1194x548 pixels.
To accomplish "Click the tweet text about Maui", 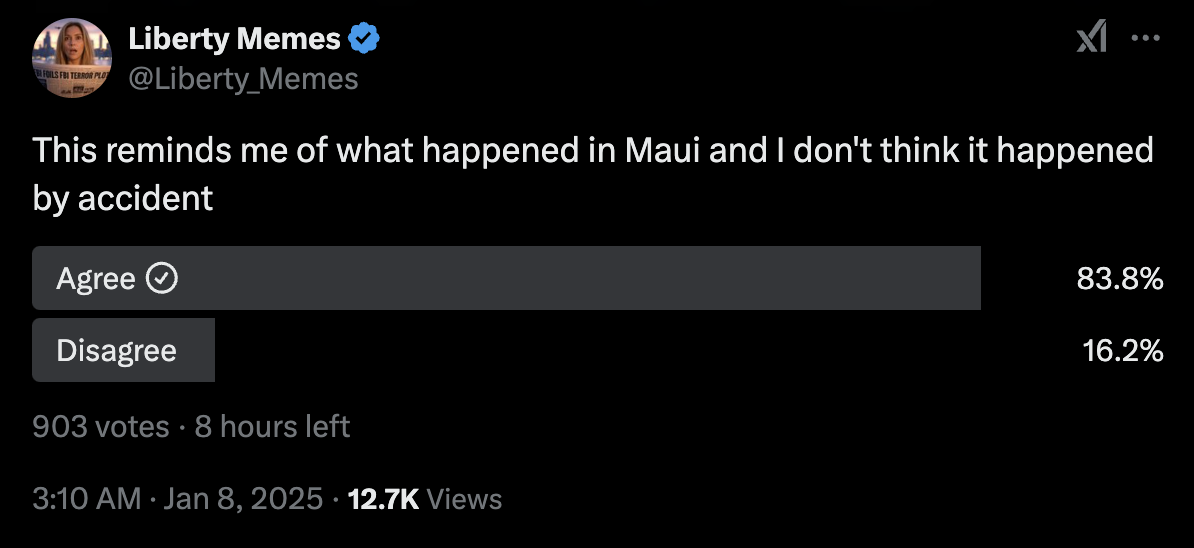I will click(592, 151).
